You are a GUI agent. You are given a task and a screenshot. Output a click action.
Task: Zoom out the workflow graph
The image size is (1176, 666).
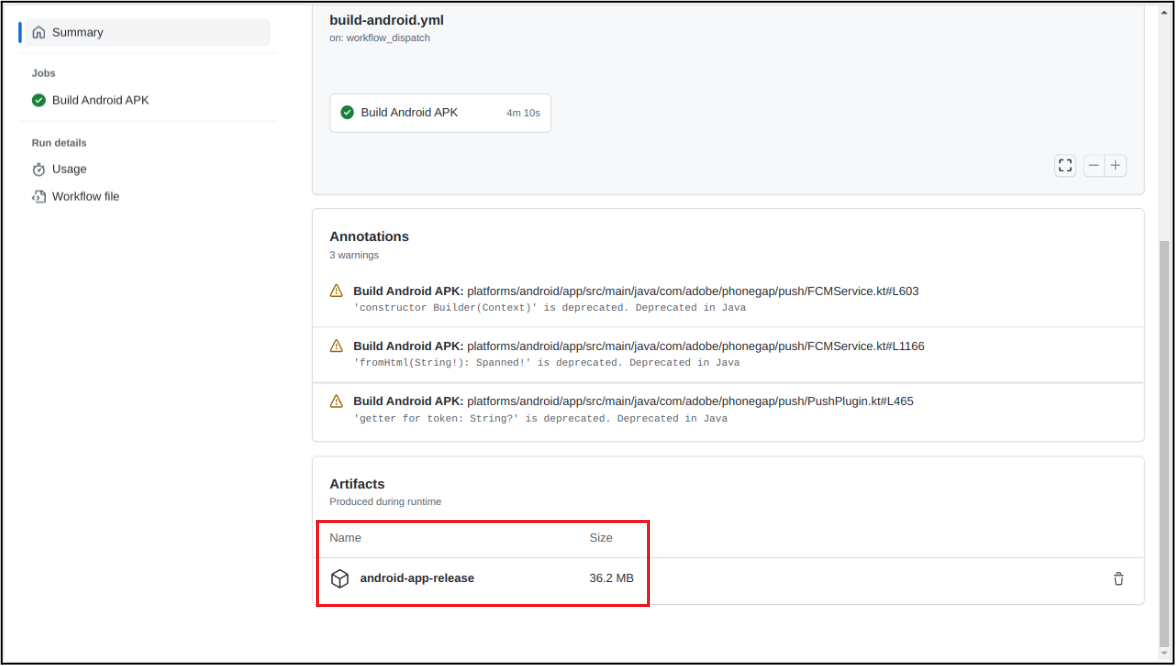click(x=1094, y=166)
